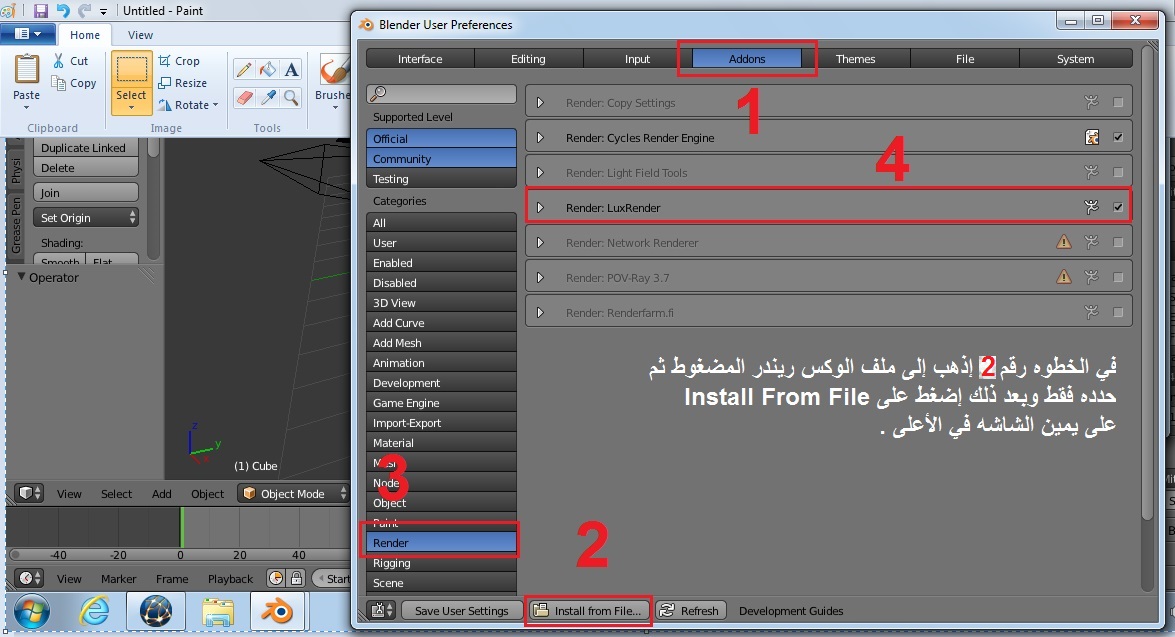Click the Duplicate Linked button in Blender
The width and height of the screenshot is (1175, 637).
[85, 148]
